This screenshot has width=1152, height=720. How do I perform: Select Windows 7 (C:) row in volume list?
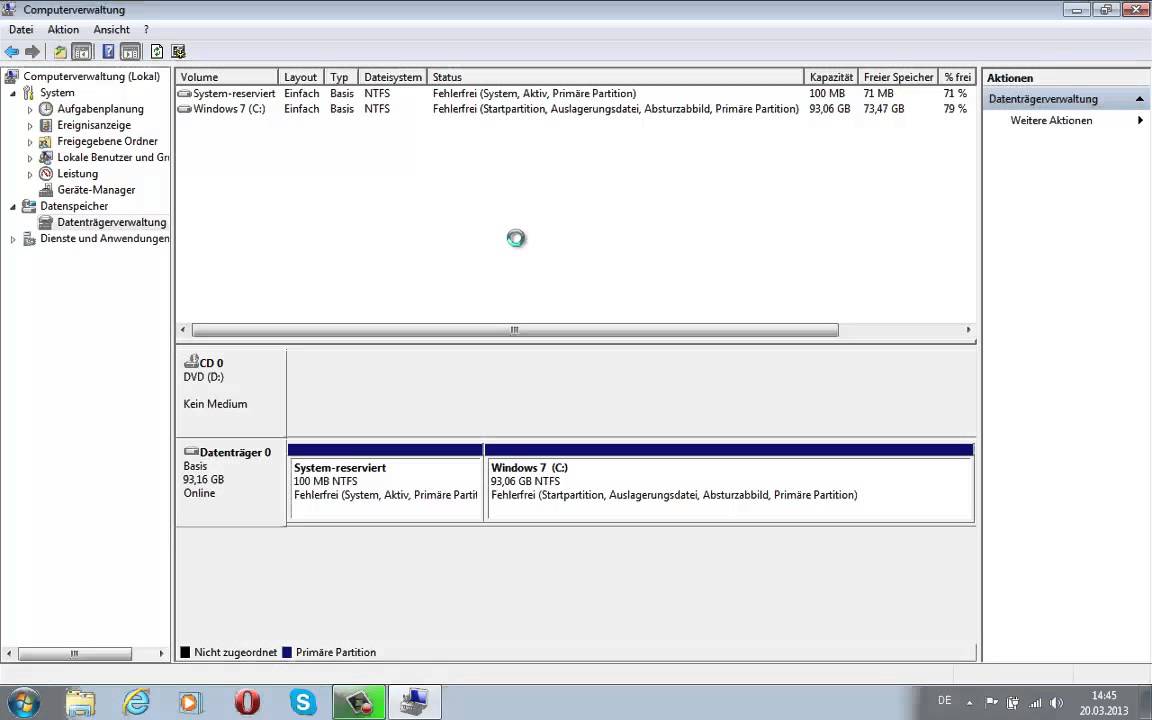[x=575, y=109]
